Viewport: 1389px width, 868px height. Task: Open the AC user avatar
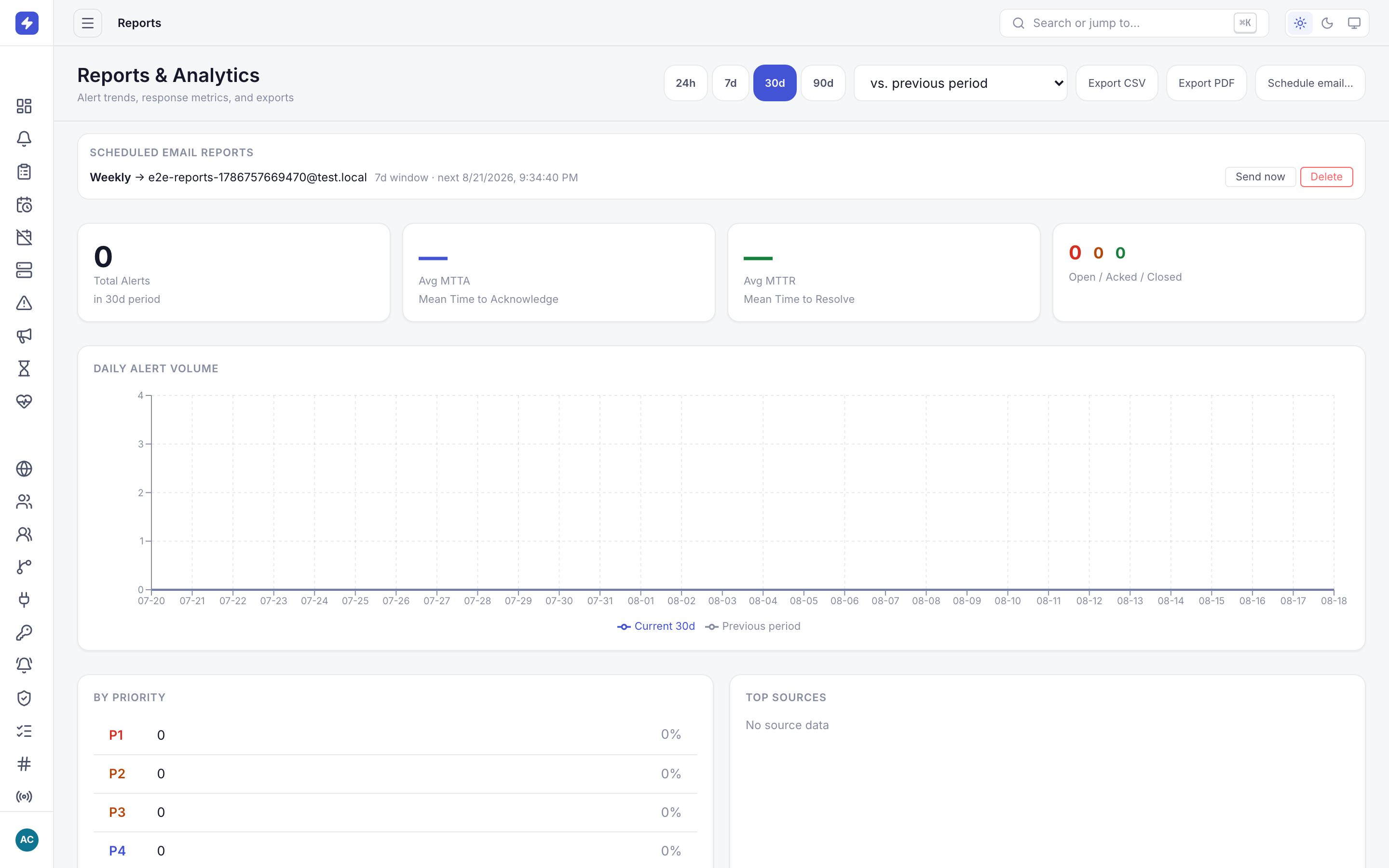(27, 839)
